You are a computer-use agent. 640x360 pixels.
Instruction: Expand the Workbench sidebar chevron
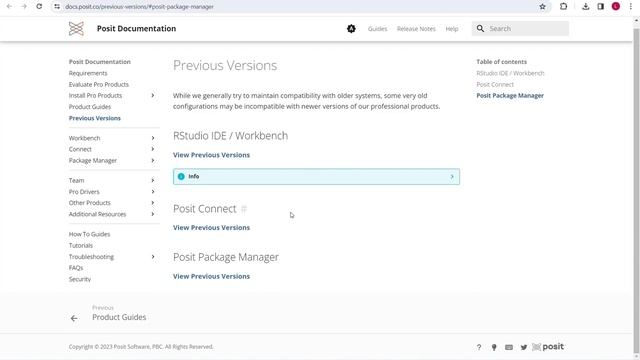pos(153,138)
